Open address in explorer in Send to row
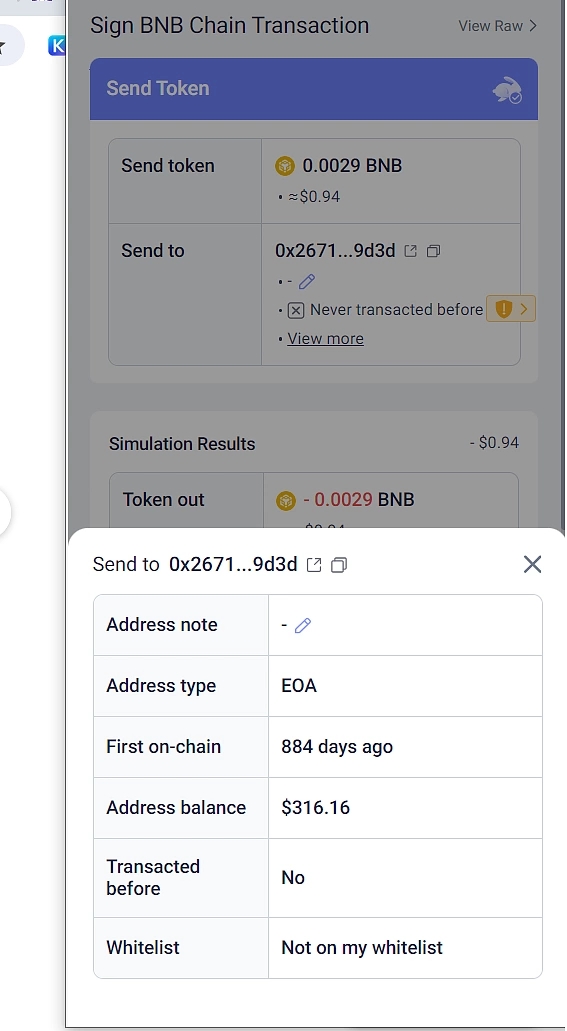The image size is (567, 1031). pyautogui.click(x=410, y=251)
